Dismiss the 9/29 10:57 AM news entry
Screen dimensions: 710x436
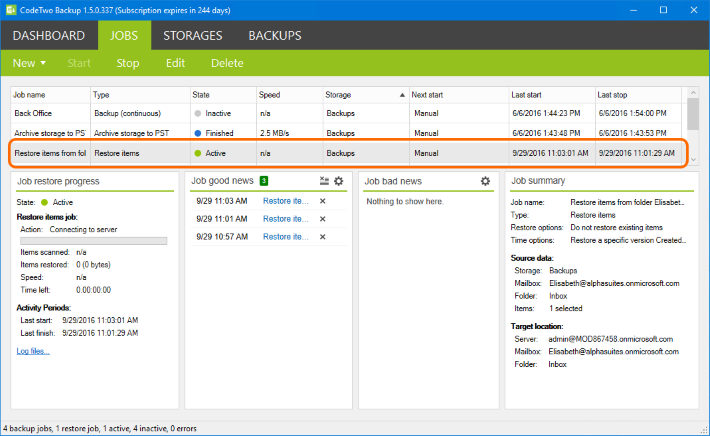click(x=322, y=236)
